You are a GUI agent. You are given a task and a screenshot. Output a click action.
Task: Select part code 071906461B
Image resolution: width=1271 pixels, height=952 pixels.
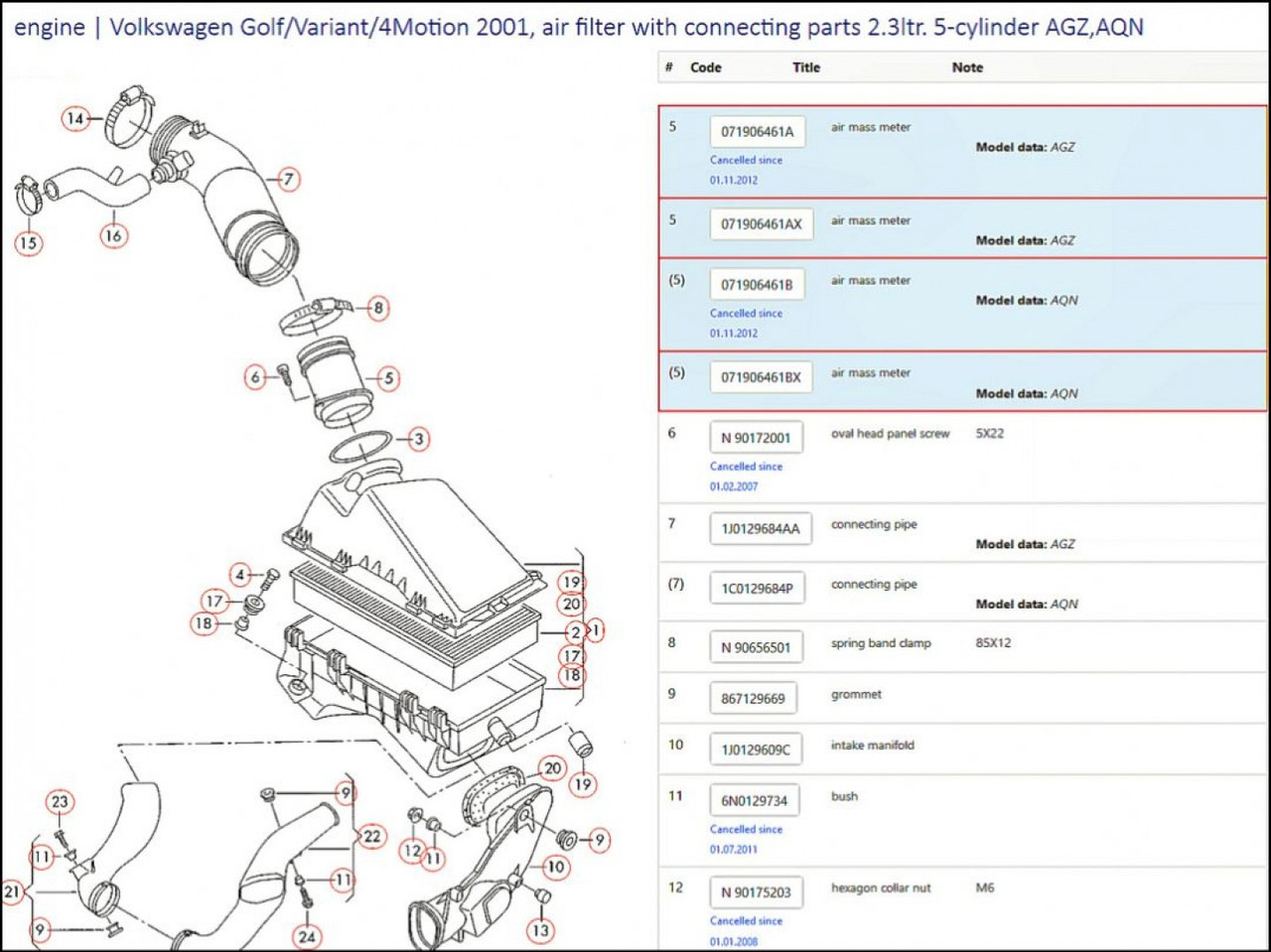pos(758,285)
